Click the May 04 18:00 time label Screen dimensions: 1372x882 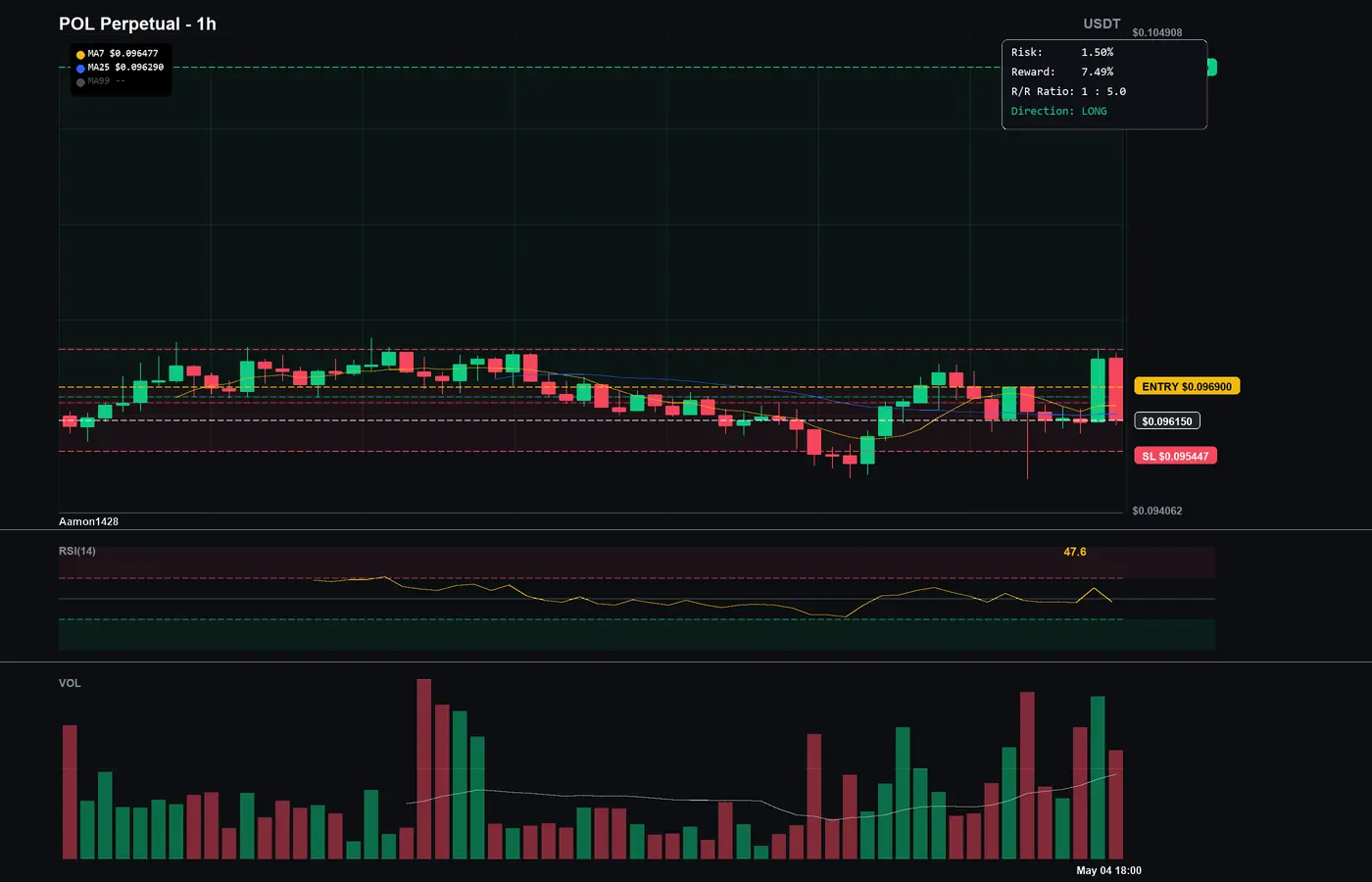(1108, 870)
